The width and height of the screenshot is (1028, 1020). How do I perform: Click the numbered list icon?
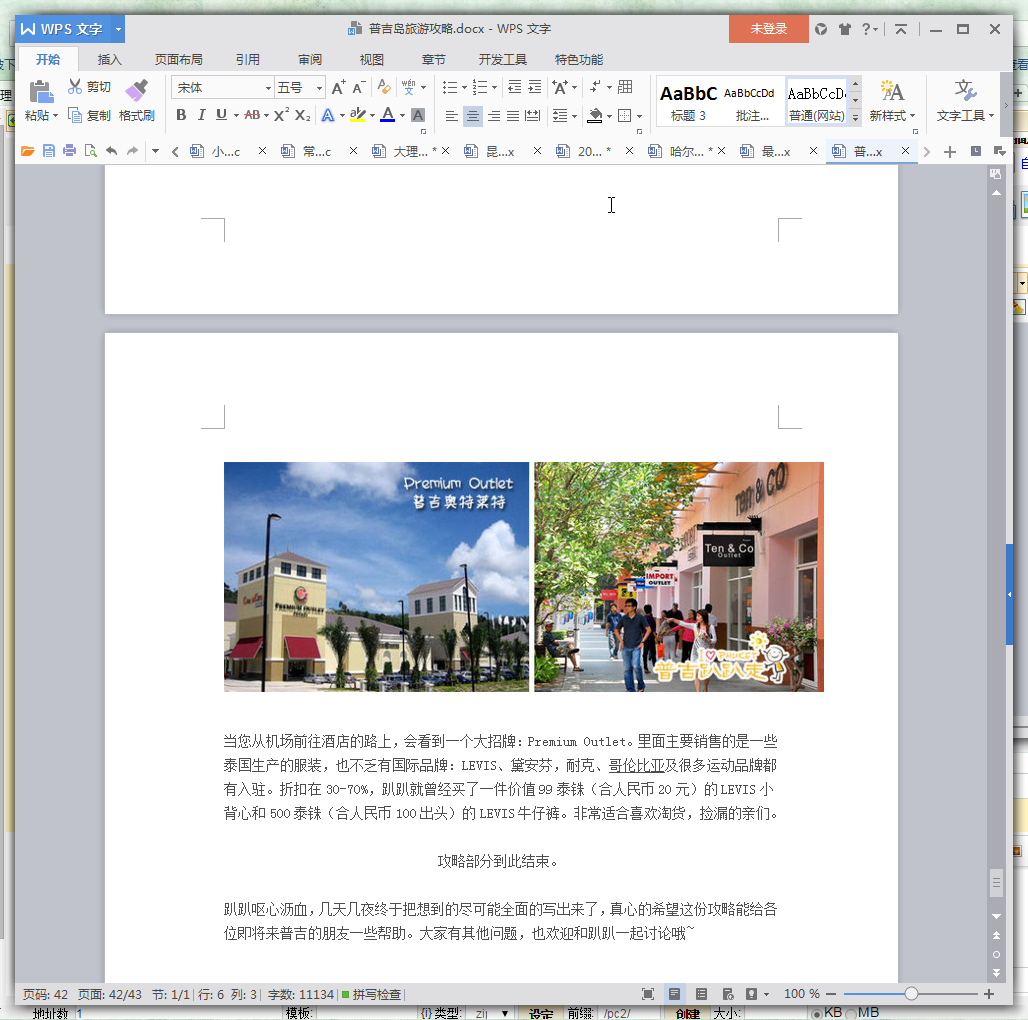pos(480,87)
